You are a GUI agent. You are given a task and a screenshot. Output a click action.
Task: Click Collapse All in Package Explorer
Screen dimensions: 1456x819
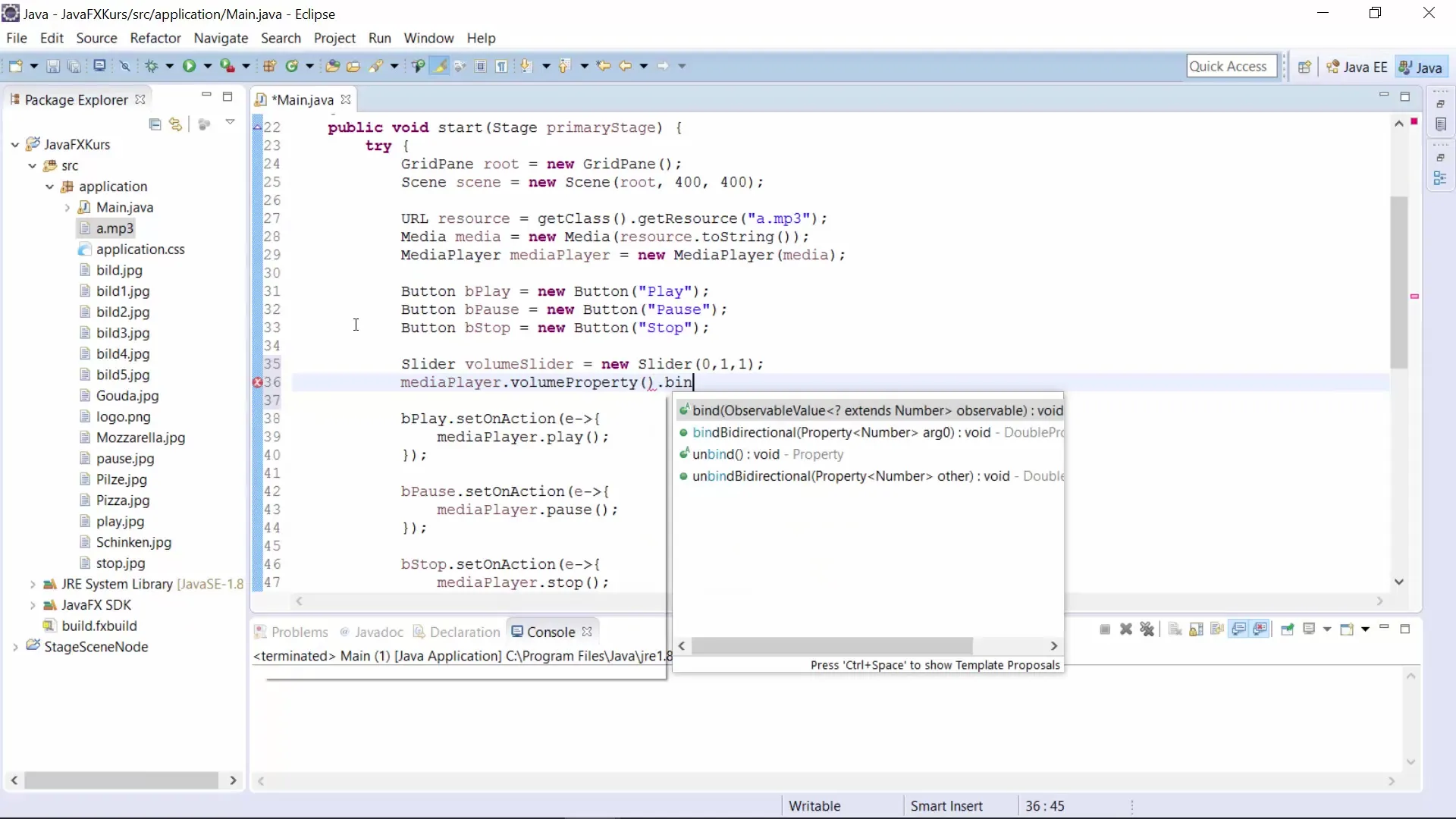pyautogui.click(x=155, y=124)
